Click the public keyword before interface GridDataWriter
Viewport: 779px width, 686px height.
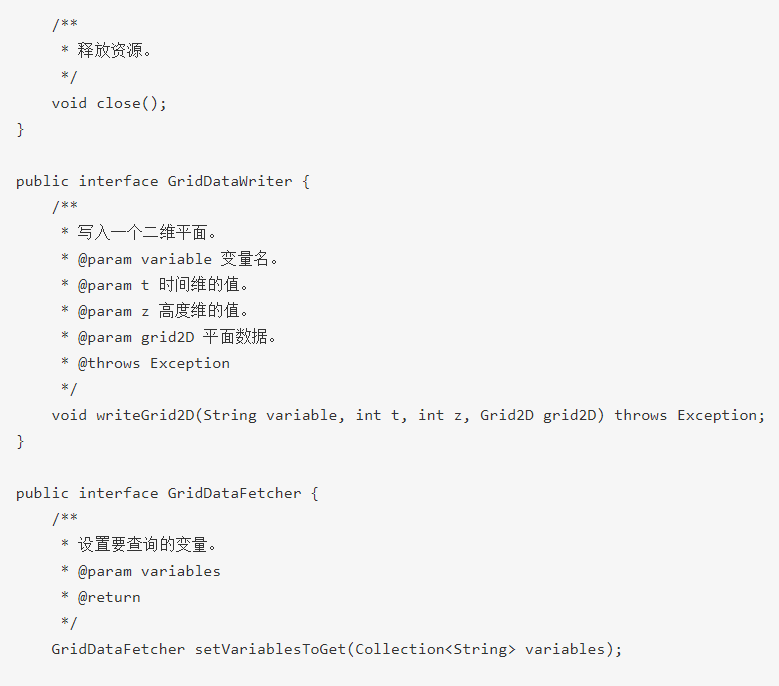pyautogui.click(x=42, y=181)
